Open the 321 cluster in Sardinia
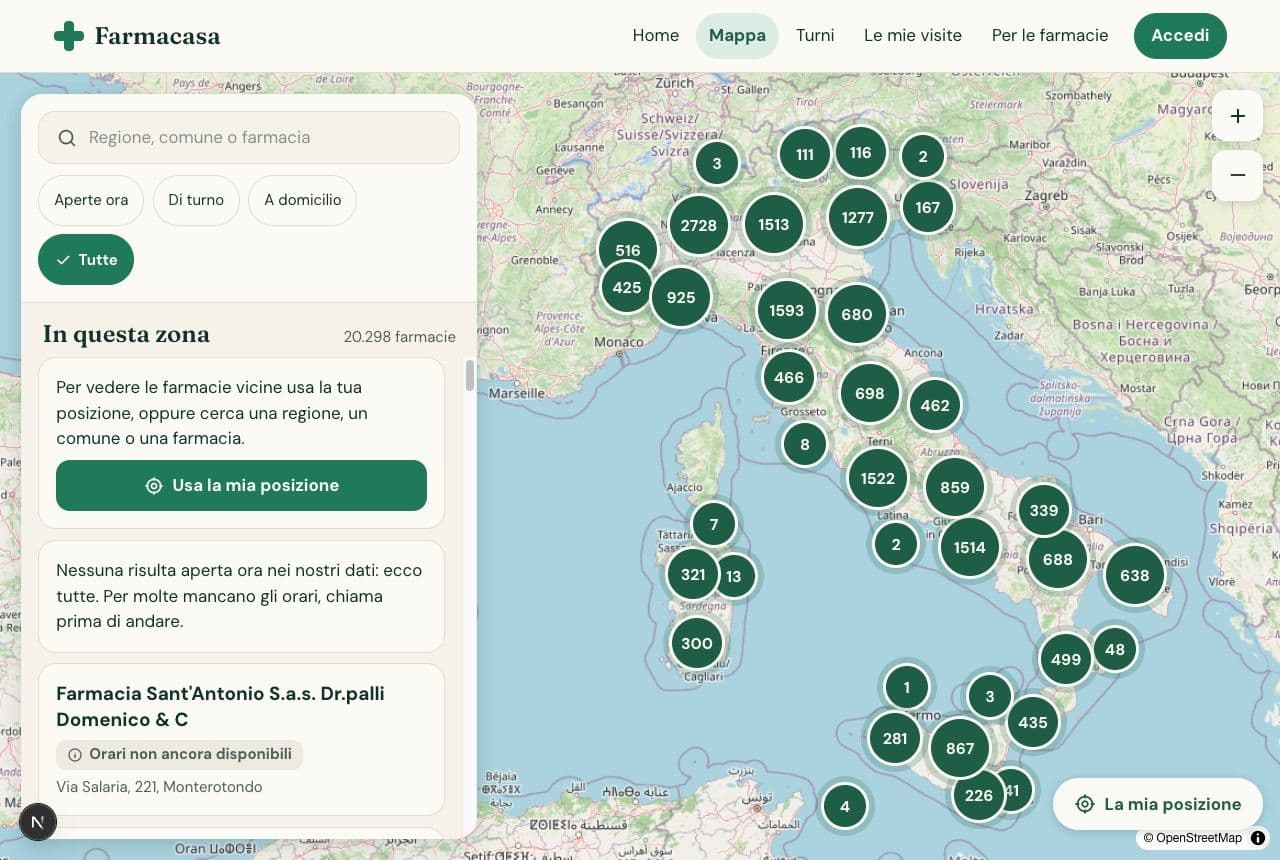 point(693,574)
